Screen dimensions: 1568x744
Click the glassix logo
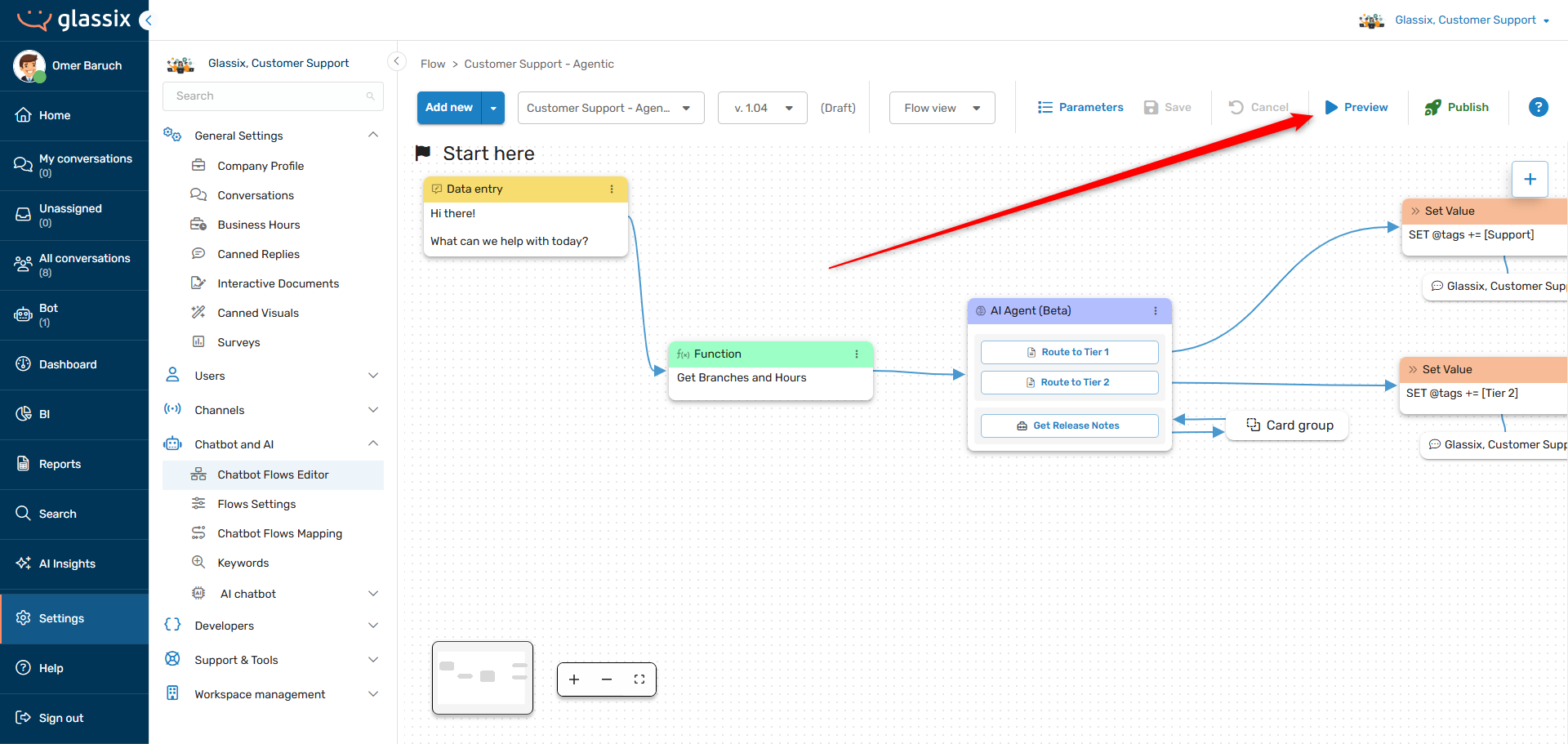click(74, 20)
